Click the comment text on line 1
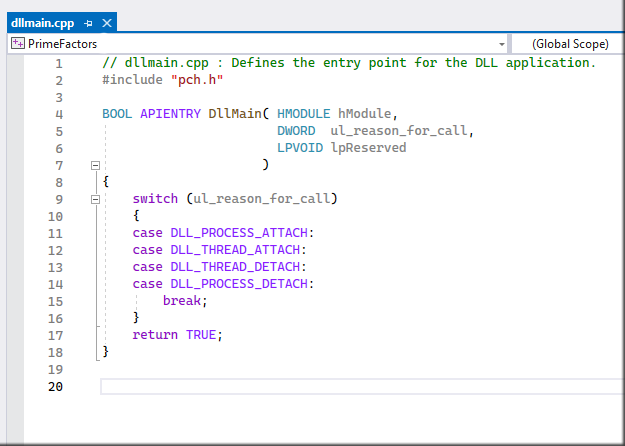Viewport: 625px width, 446px height. [349, 63]
